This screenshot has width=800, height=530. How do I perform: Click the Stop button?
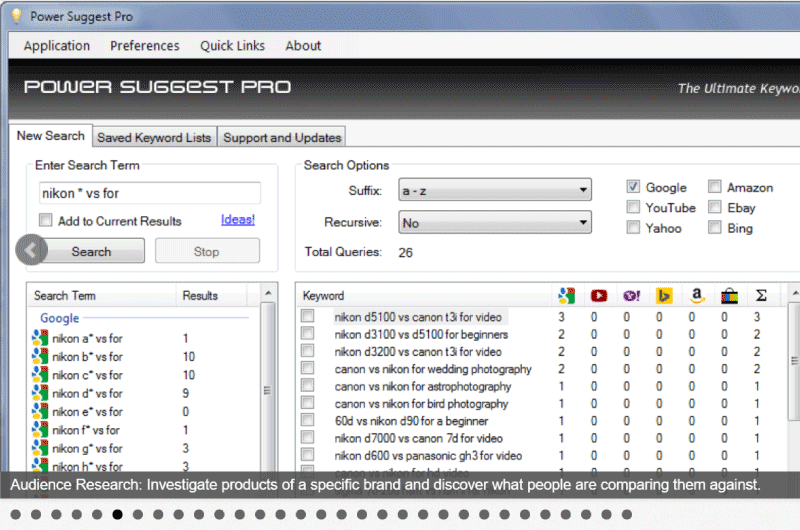tap(207, 251)
